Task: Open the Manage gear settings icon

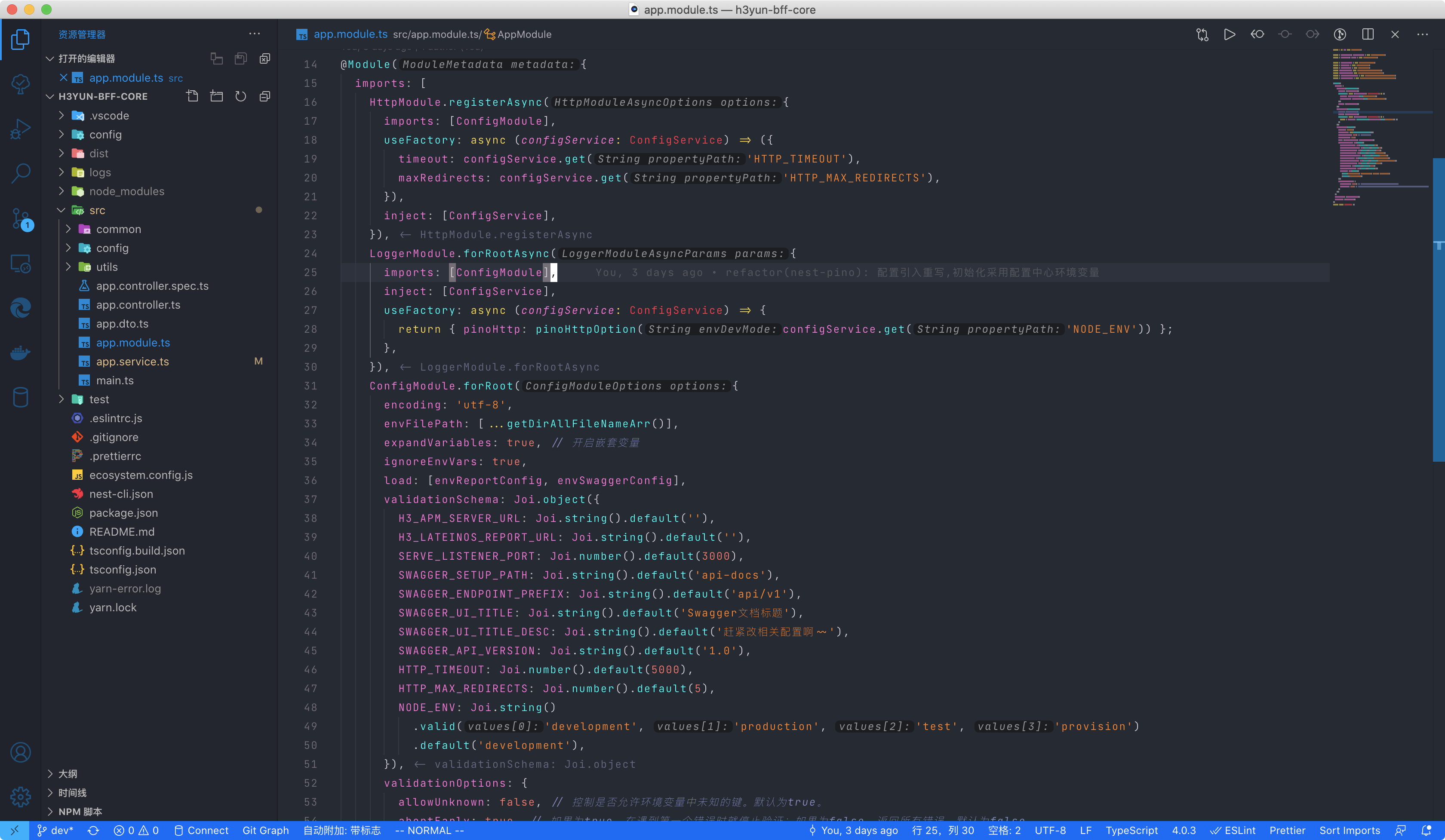Action: click(x=21, y=797)
